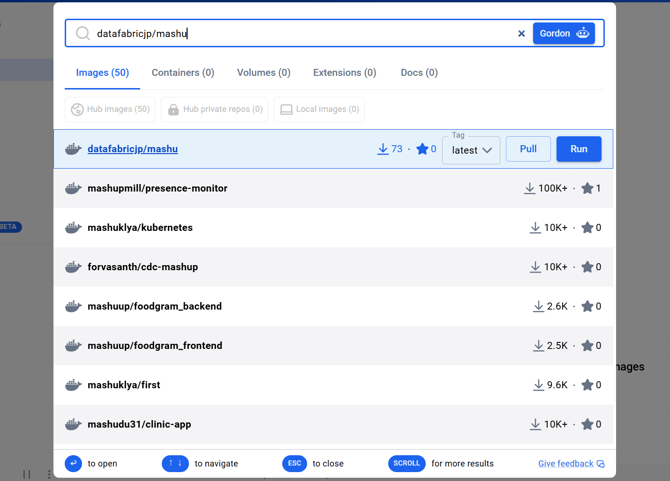Click download icon on mashupmill/presence-monitor row
The height and width of the screenshot is (481, 670).
click(x=529, y=188)
